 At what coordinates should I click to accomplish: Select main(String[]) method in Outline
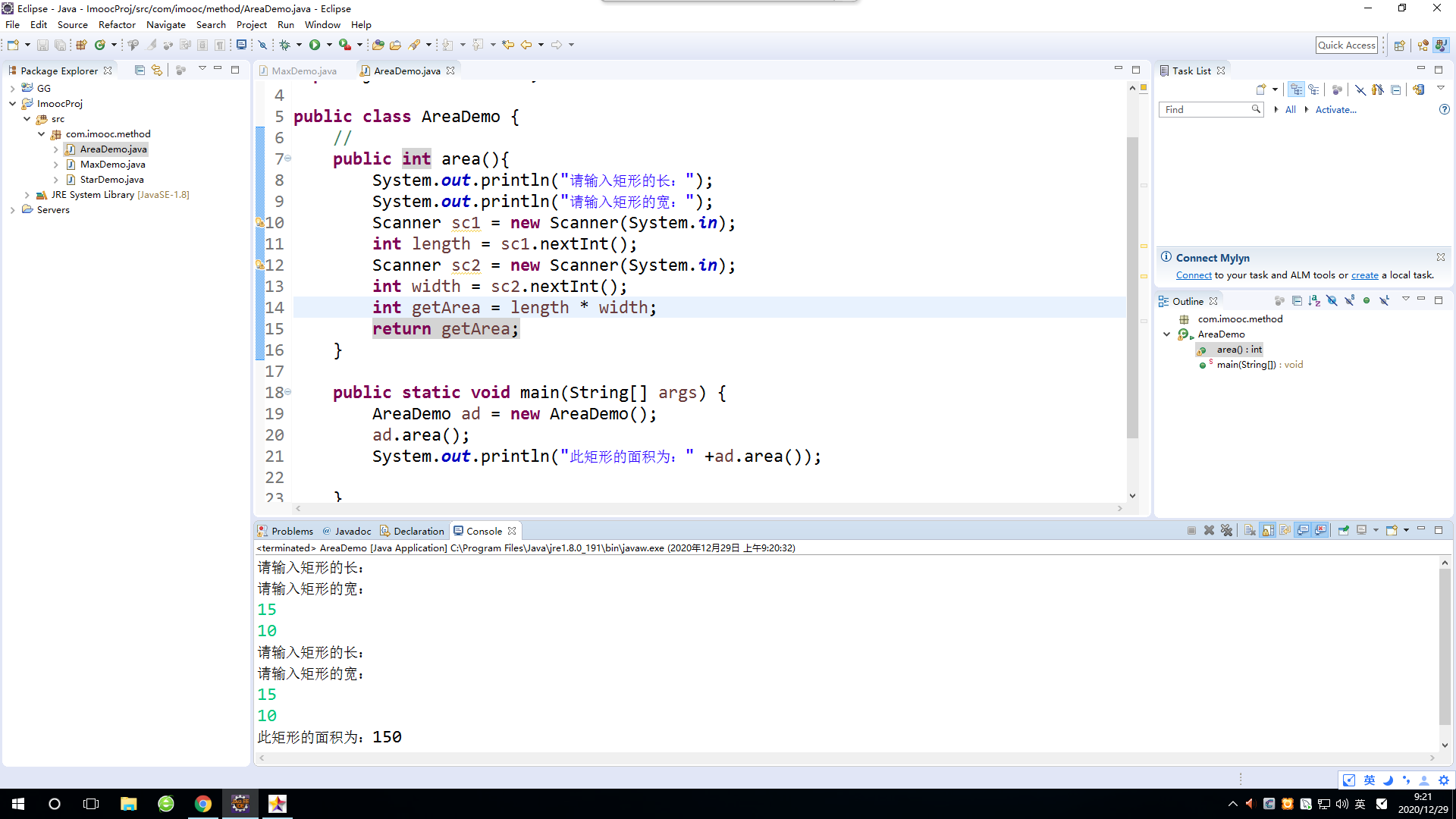point(1259,365)
